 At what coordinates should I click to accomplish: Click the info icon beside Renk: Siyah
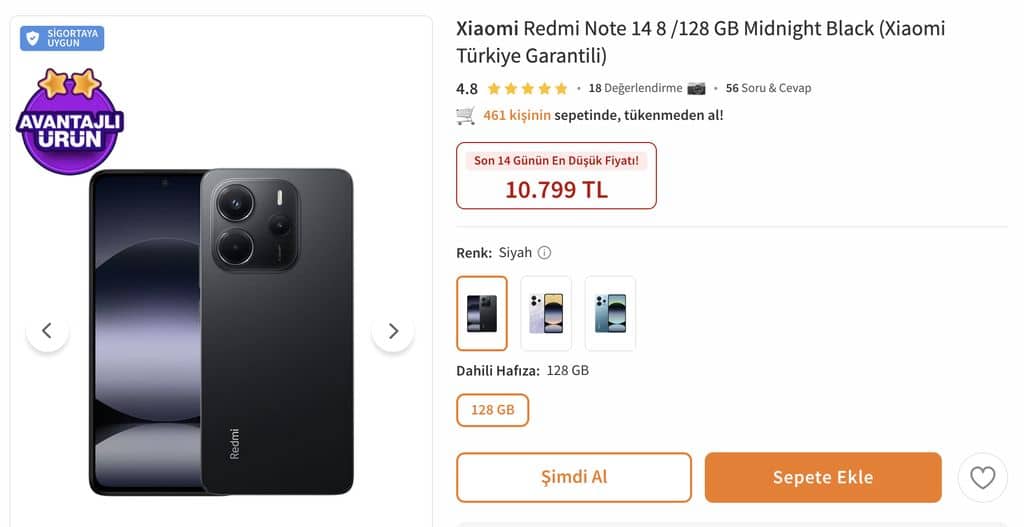click(x=545, y=253)
